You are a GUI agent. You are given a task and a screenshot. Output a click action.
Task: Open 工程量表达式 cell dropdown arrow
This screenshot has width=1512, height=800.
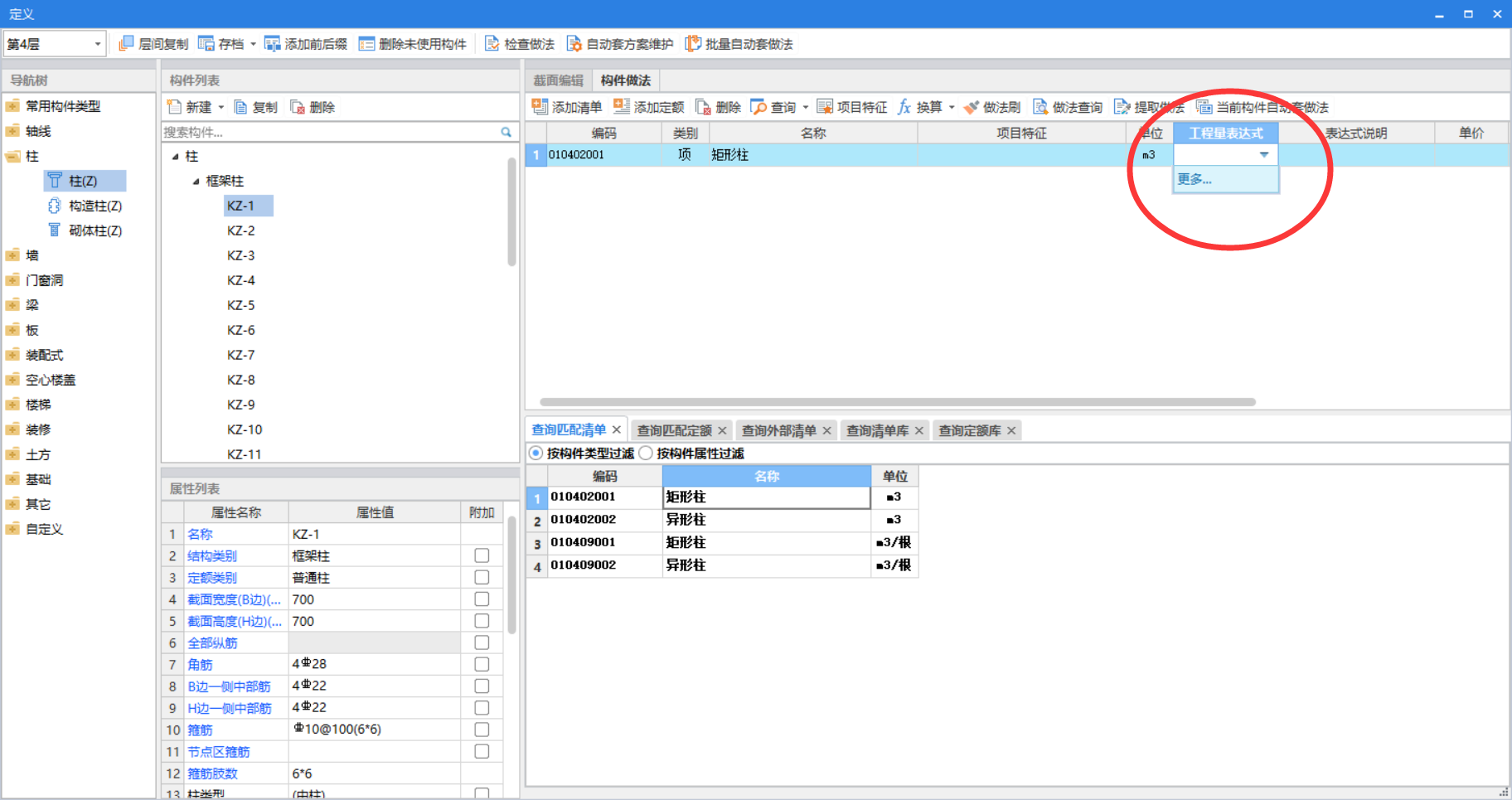1264,155
